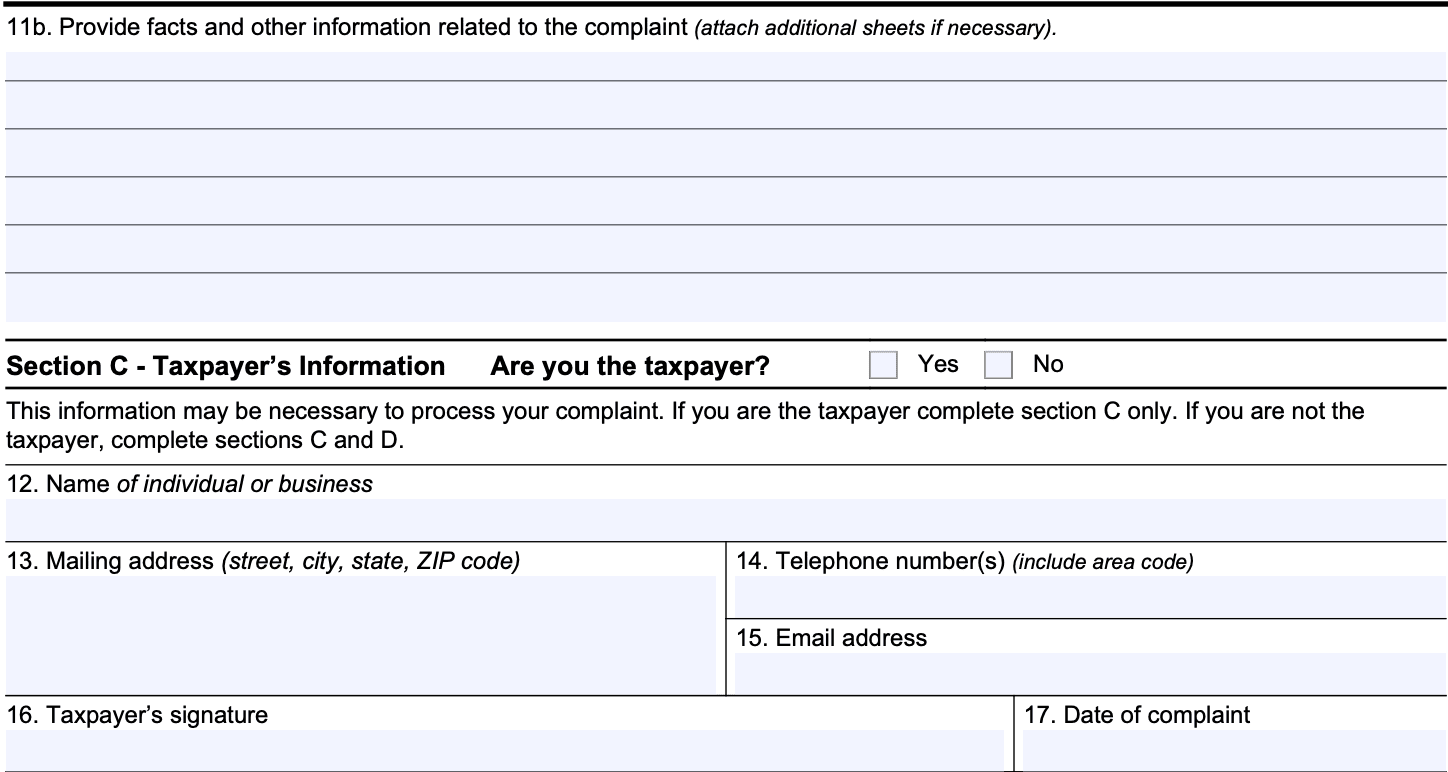Select the Date of complaint field

(x=1234, y=750)
